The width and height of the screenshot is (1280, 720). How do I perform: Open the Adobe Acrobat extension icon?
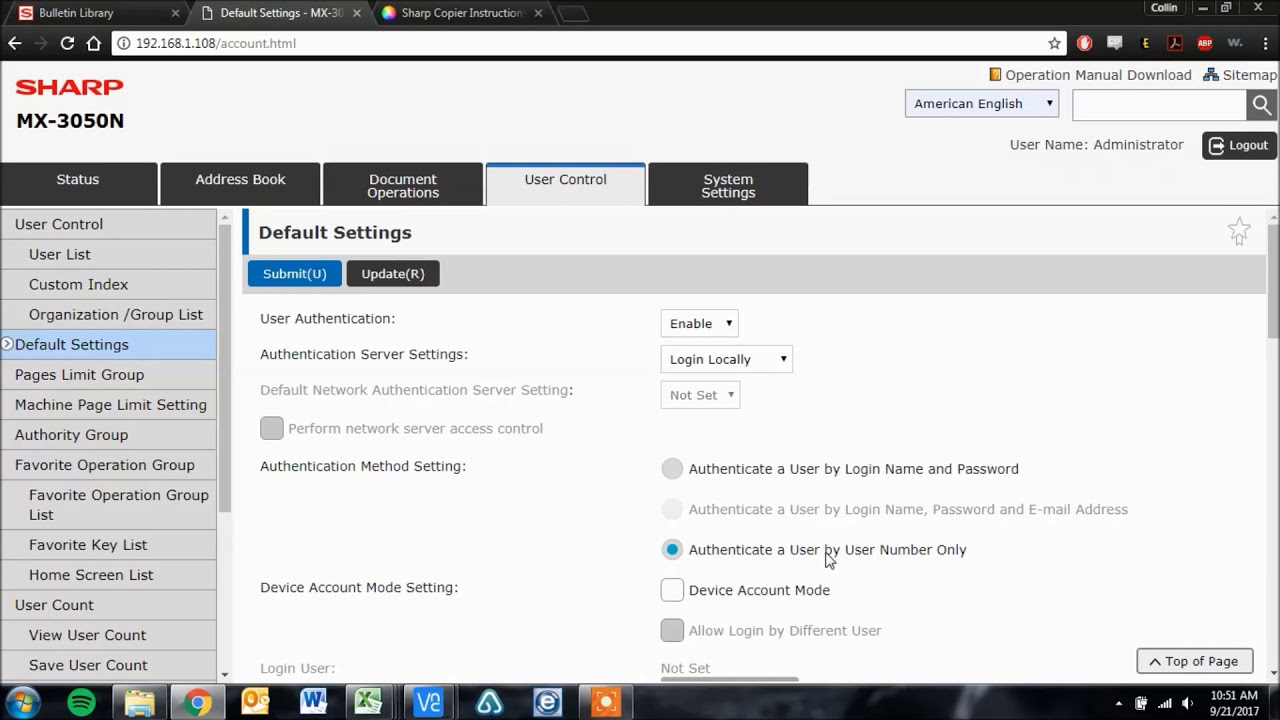pos(1175,43)
